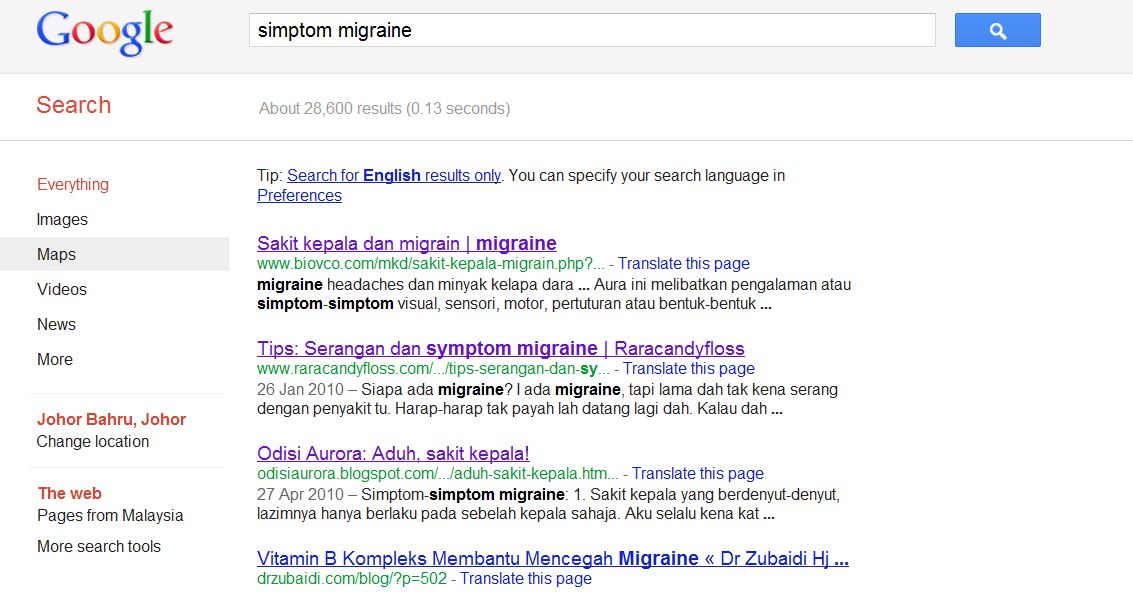Focus the search box containing 'simptom migraine'
The height and width of the screenshot is (592, 1133).
[592, 30]
